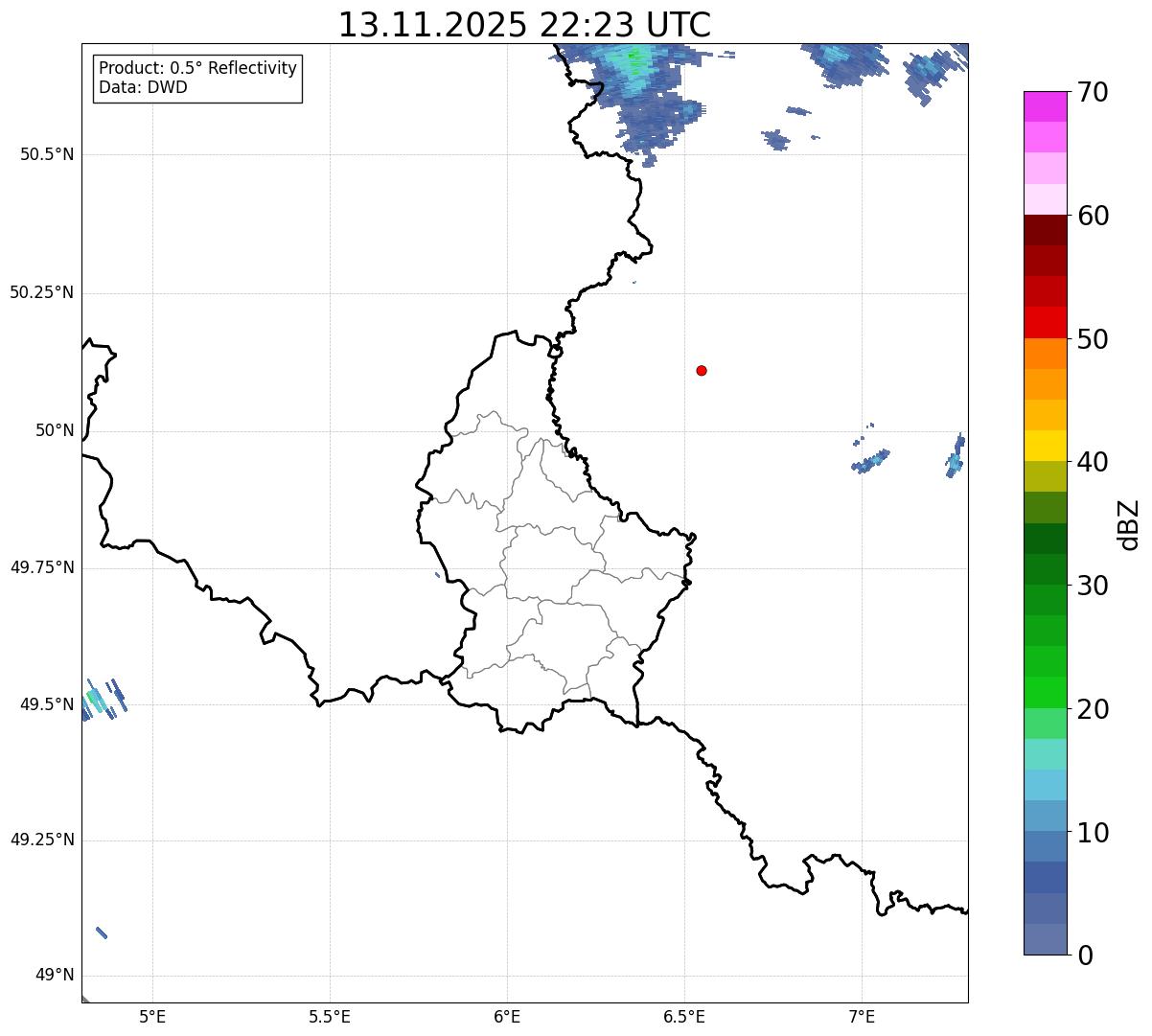Click the plot title 13.11.2025 22:23 UTC
The image size is (1152, 1036).
click(524, 25)
